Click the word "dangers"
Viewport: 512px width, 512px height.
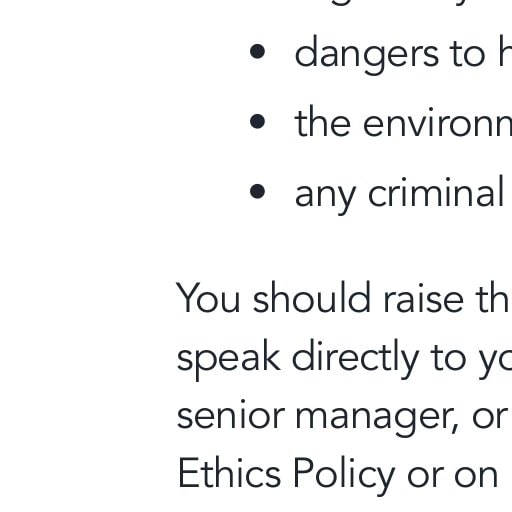[x=367, y=55]
